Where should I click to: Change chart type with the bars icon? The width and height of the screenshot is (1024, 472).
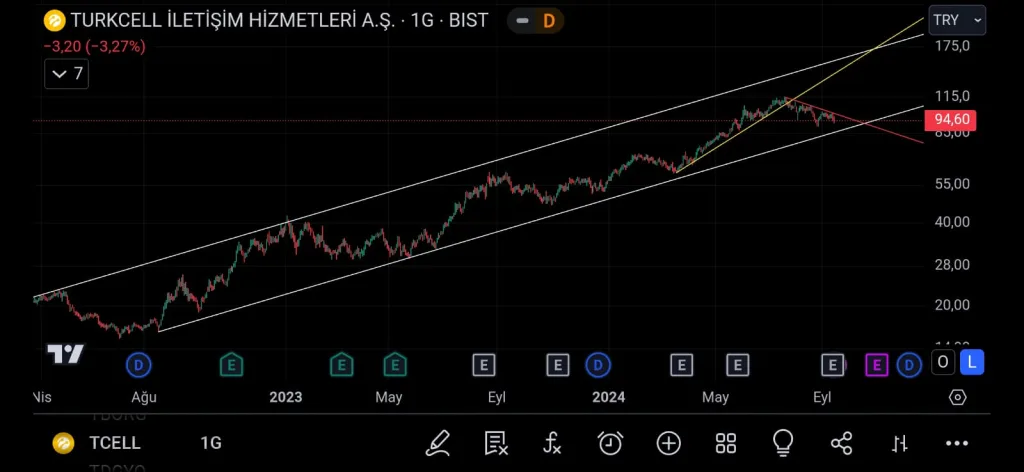pos(899,444)
